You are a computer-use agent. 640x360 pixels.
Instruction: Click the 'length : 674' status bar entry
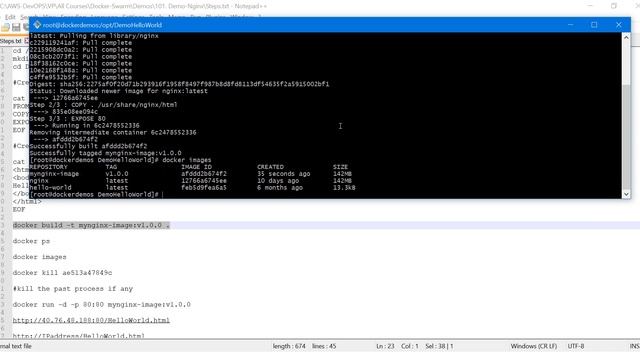[x=289, y=346]
